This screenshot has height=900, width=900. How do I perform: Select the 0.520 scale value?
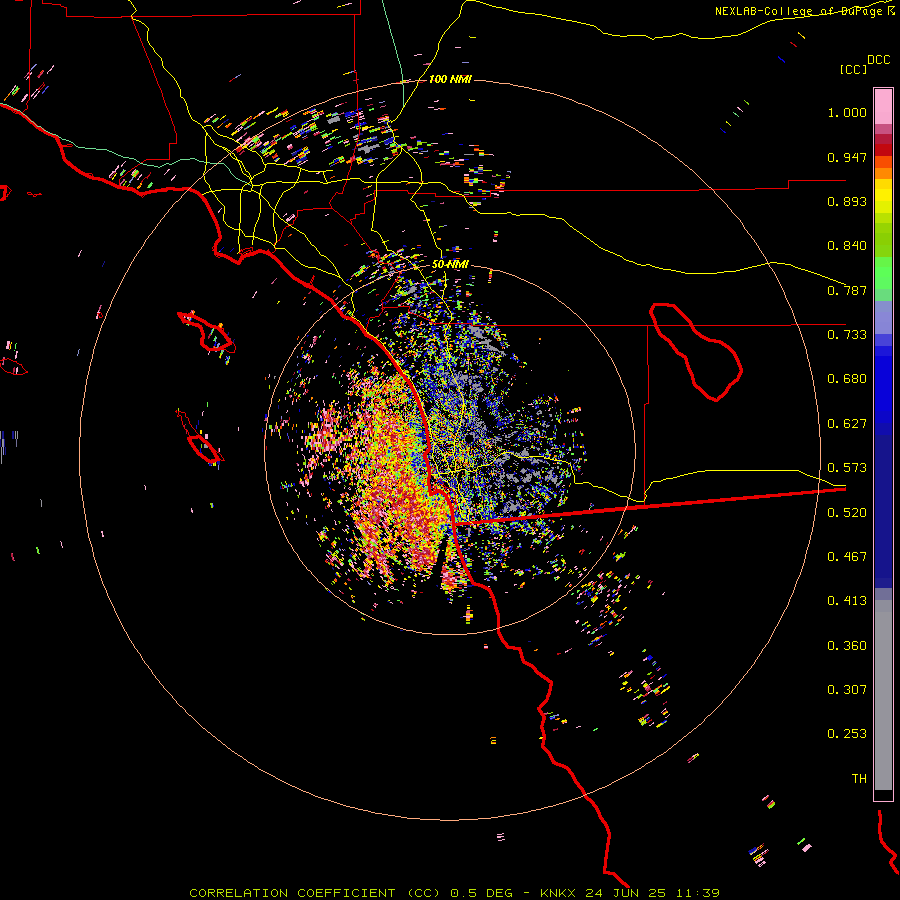[x=847, y=513]
